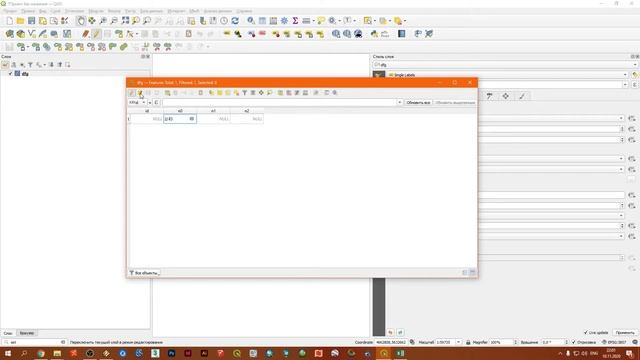Open the object filter dropdown below the attribute table
The height and width of the screenshot is (360, 640).
(144, 273)
